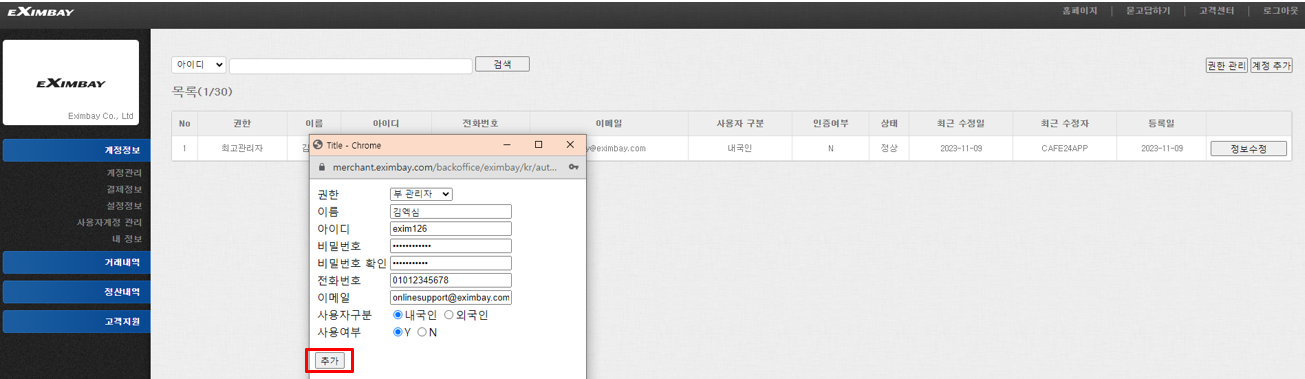Click the 내국인 cell in the table
The height and width of the screenshot is (379, 1305).
click(x=741, y=148)
